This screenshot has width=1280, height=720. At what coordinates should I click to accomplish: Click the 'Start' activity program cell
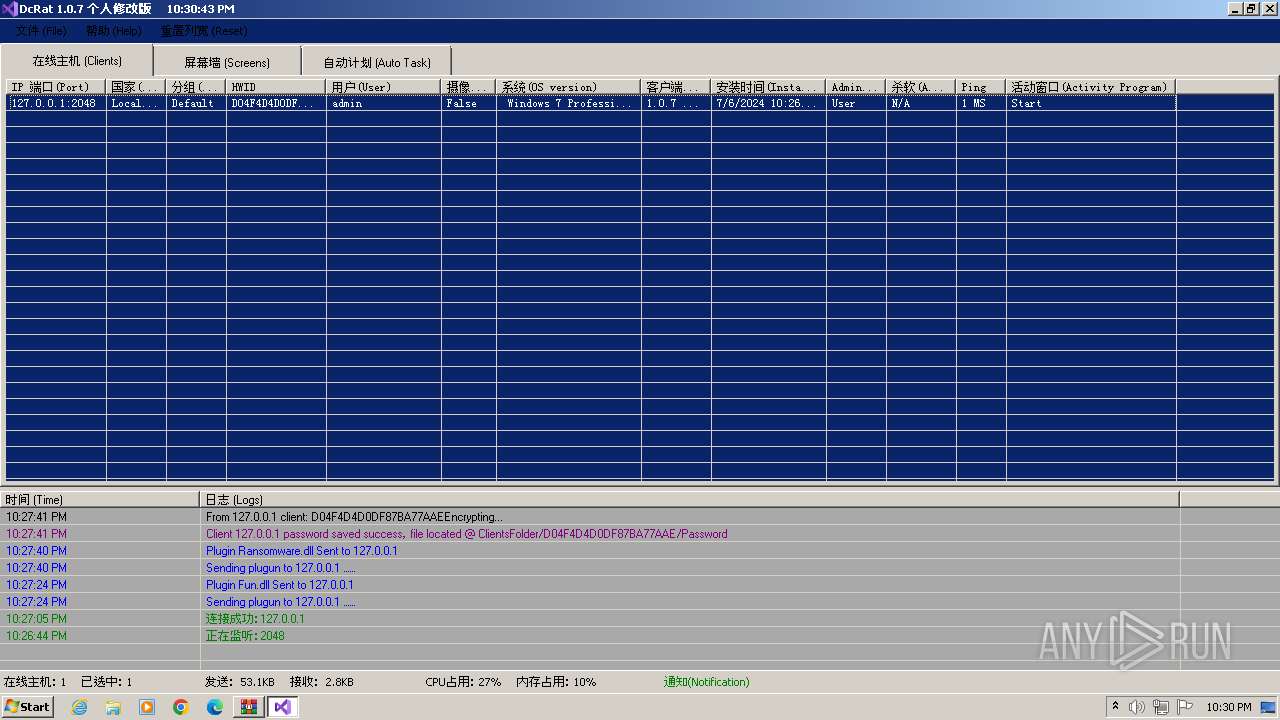click(x=1091, y=103)
